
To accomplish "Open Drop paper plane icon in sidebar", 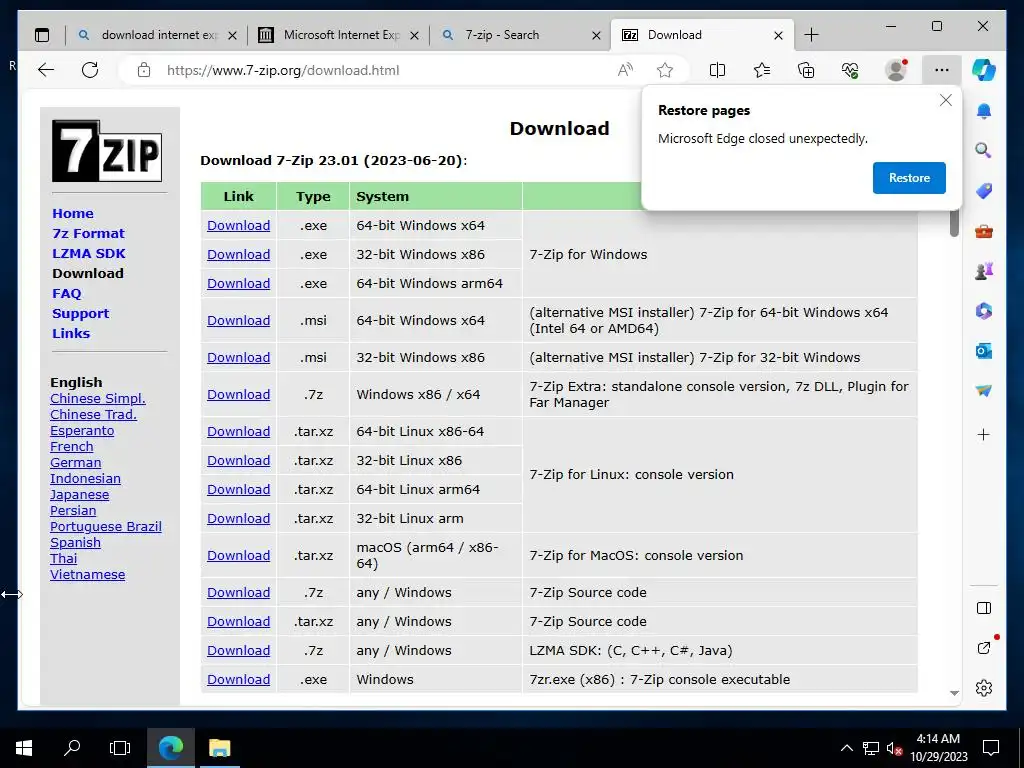I will point(984,391).
